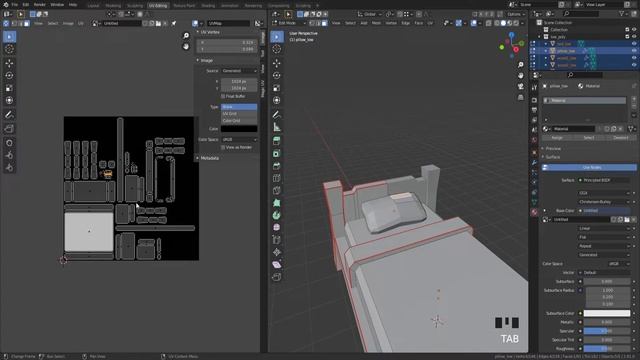Select the UV editor Annotate tool
640x360 pixels.
[9, 115]
